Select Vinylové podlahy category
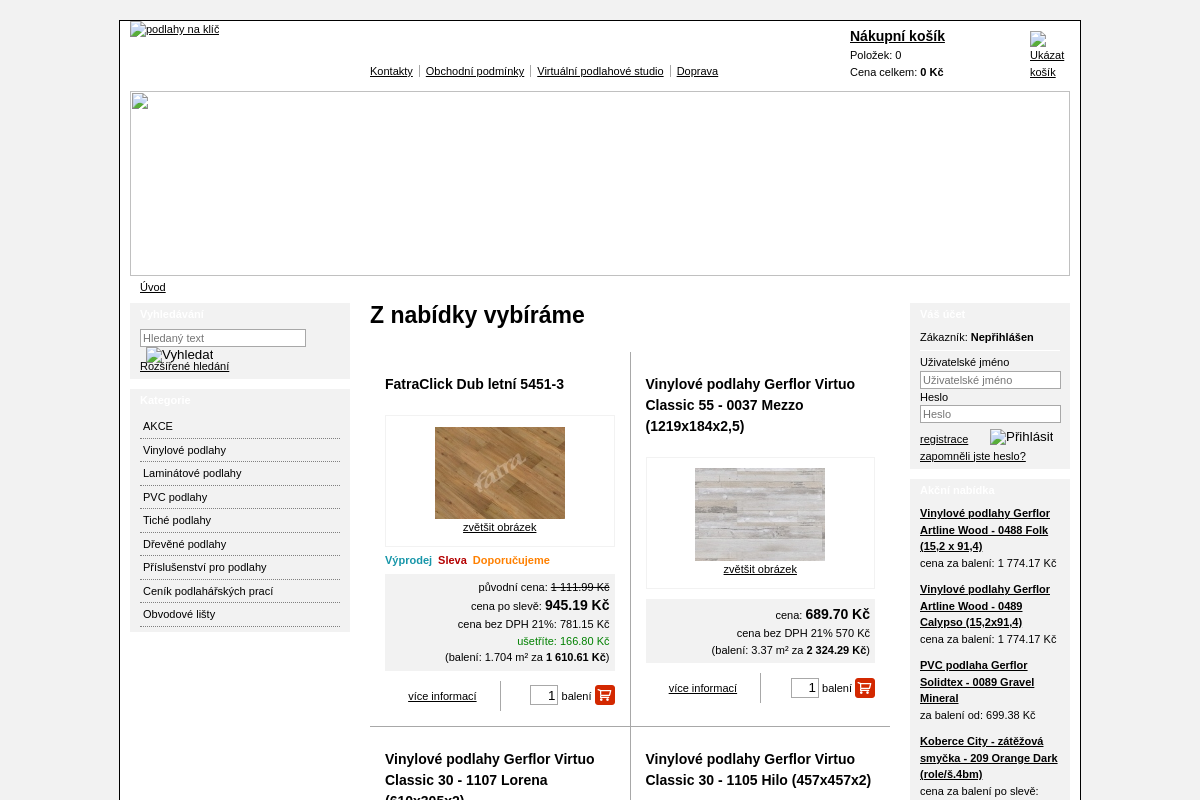This screenshot has width=1200, height=800. coord(240,450)
